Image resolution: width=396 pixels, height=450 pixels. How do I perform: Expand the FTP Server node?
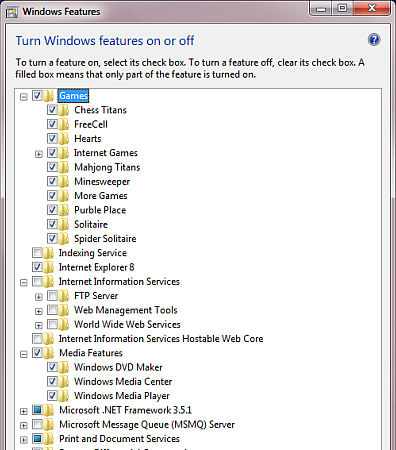point(39,297)
